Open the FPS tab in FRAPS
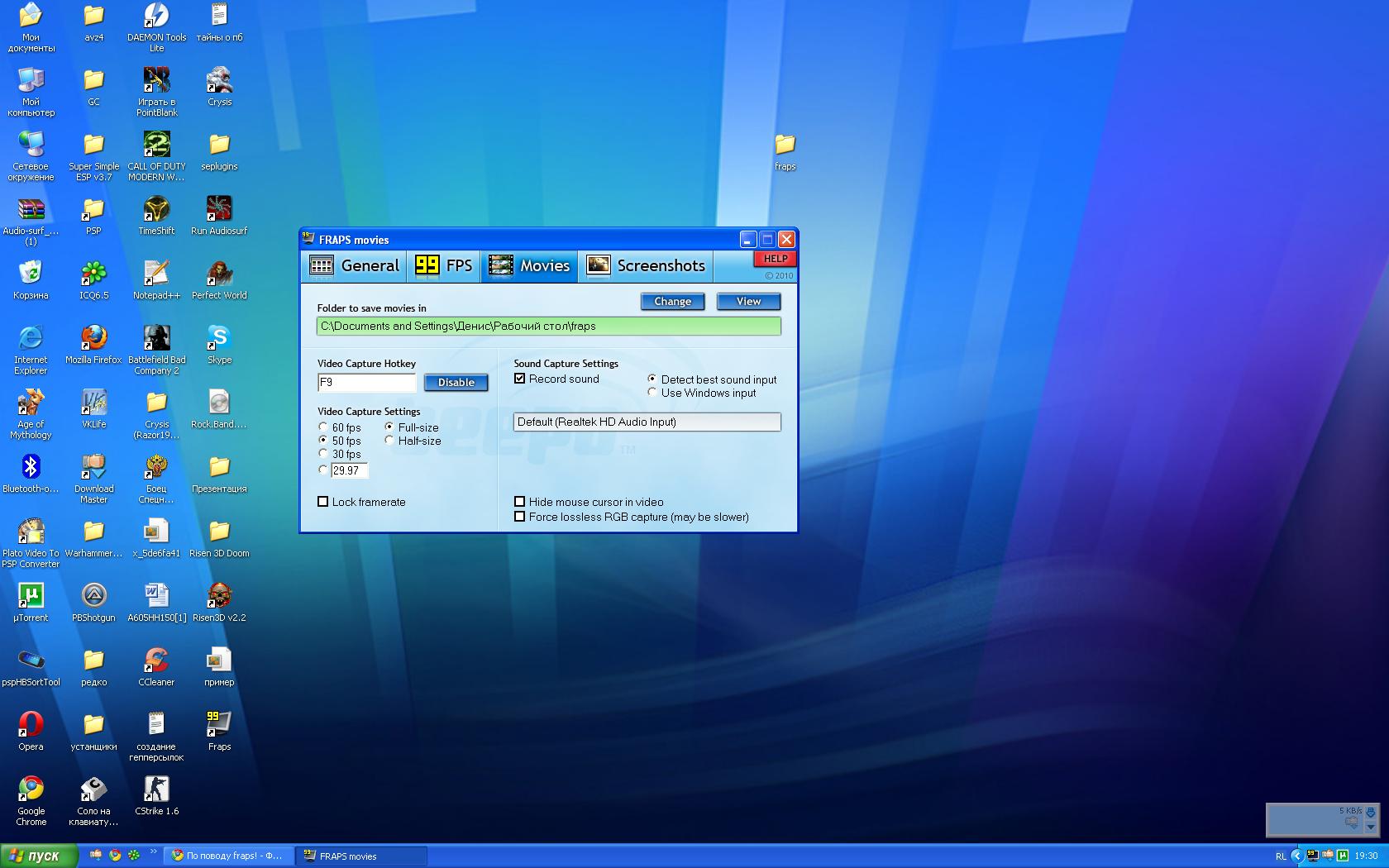The width and height of the screenshot is (1389, 868). [444, 265]
